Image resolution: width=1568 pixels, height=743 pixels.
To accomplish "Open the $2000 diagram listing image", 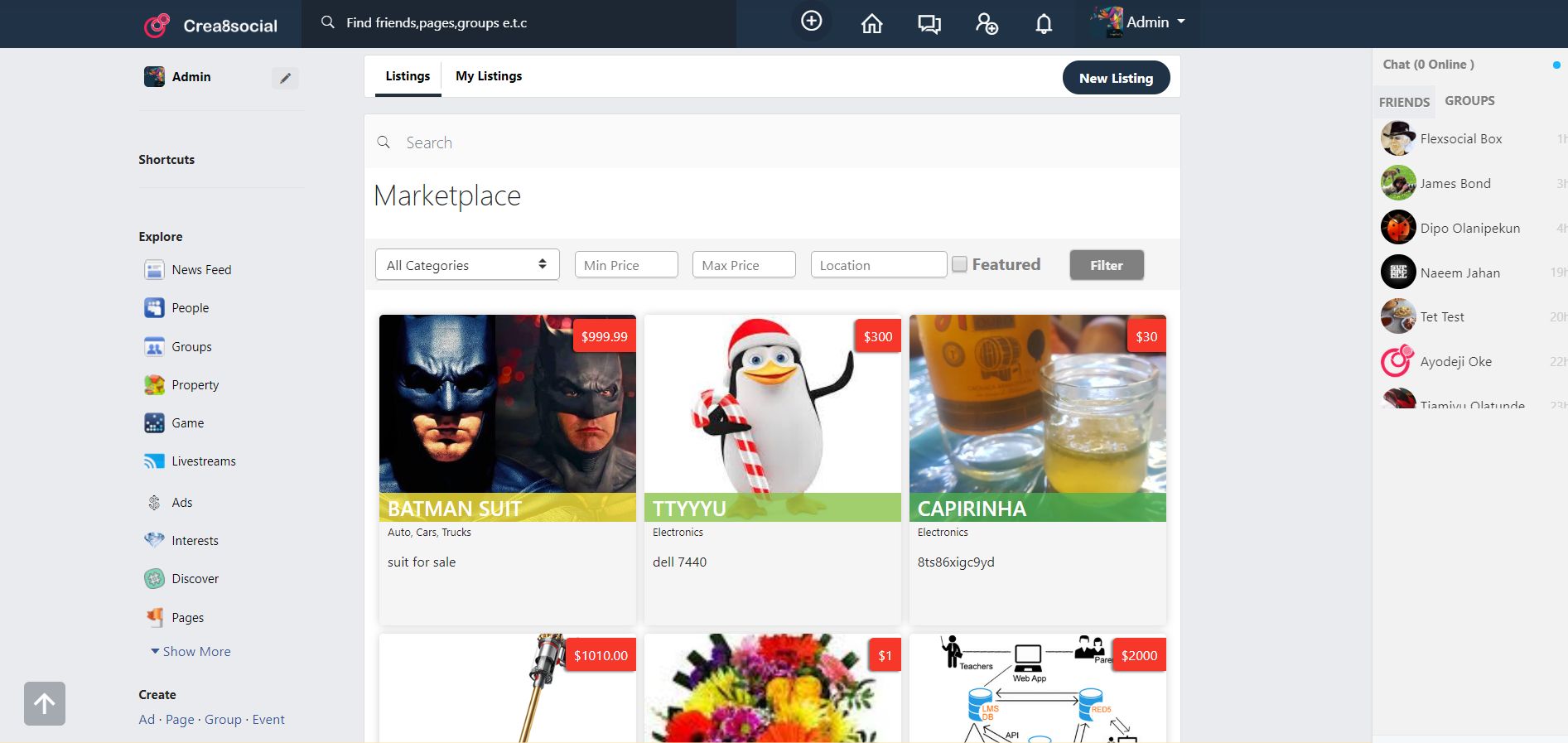I will (1038, 688).
